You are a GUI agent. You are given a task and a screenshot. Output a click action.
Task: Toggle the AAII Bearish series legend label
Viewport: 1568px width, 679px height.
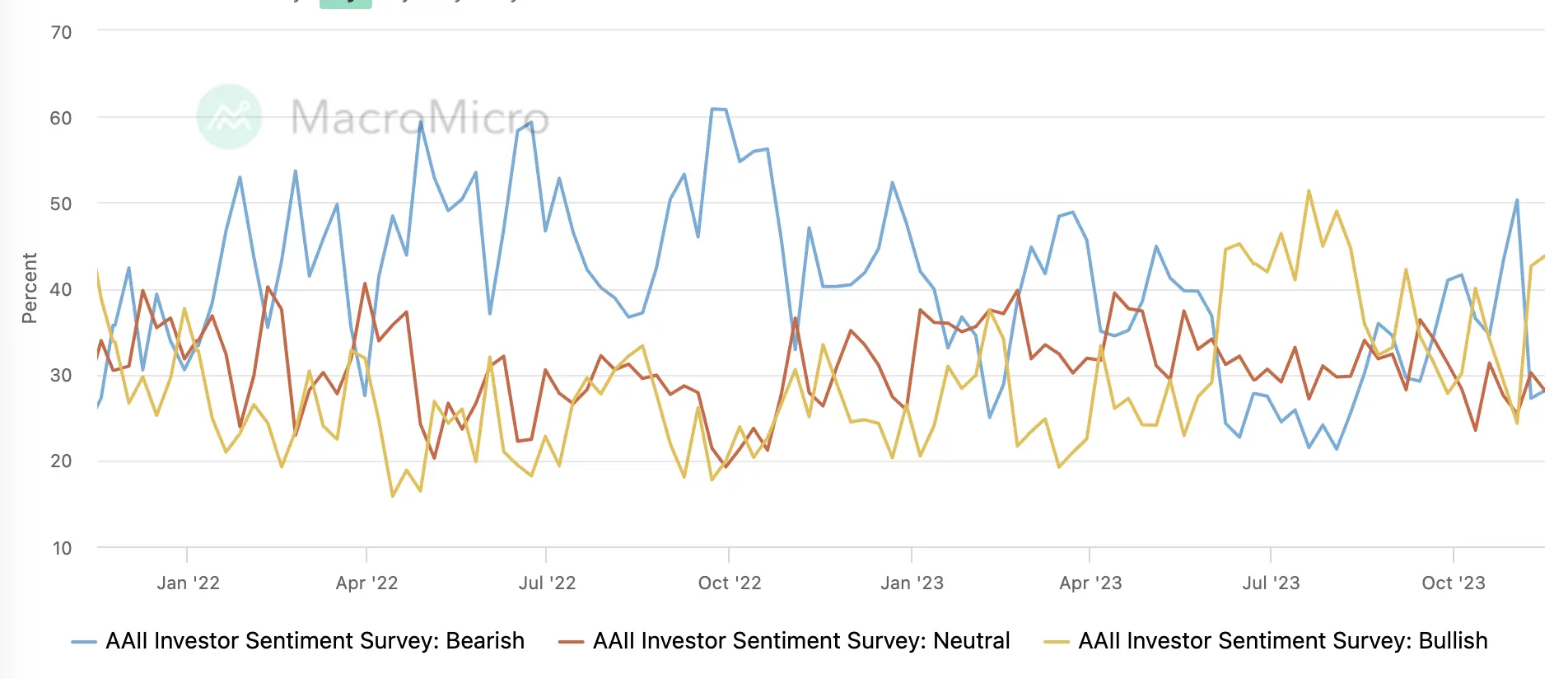coord(315,641)
